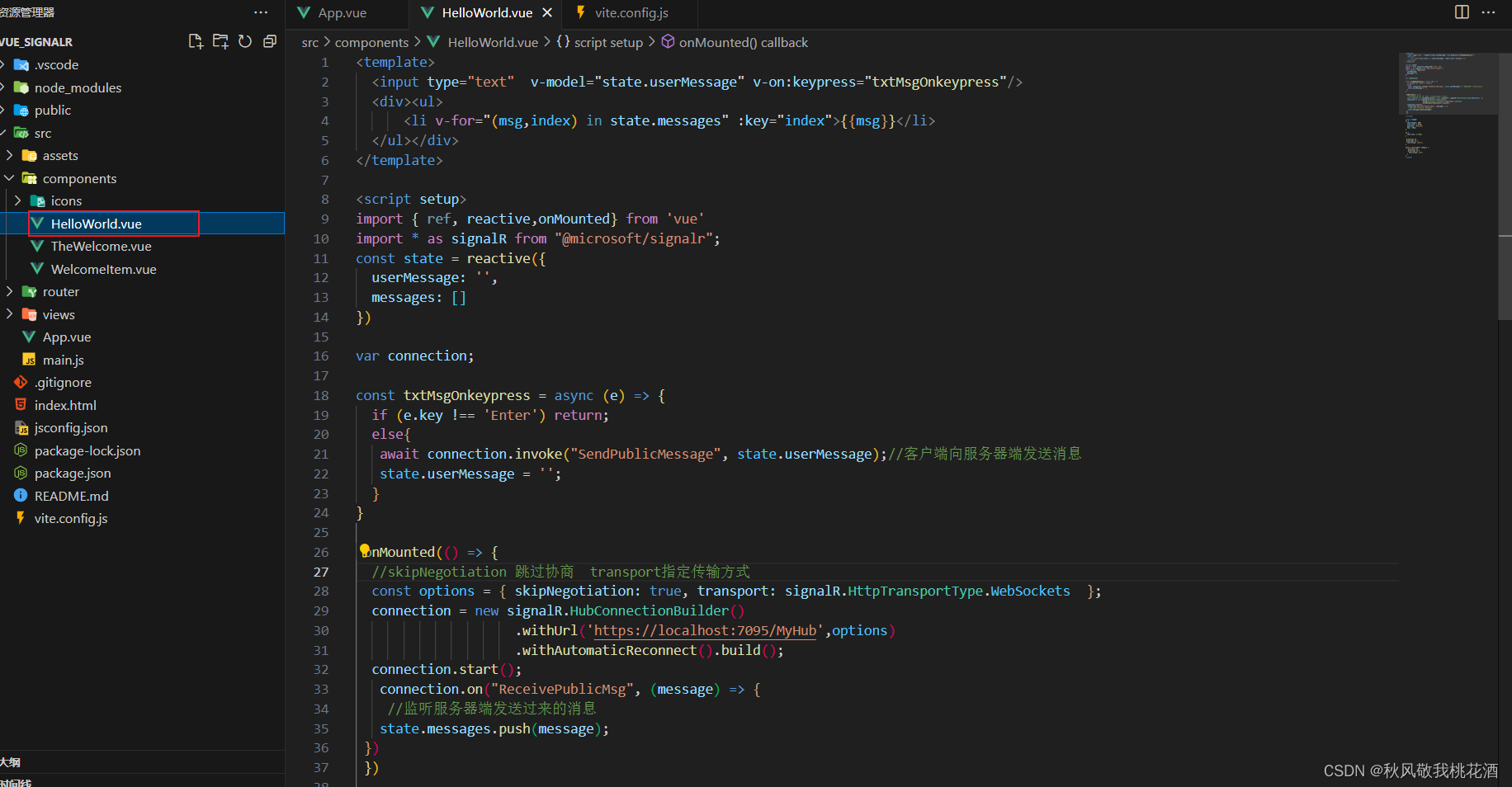This screenshot has height=787, width=1512.
Task: Expand the assets folder chevron
Action: tap(10, 155)
